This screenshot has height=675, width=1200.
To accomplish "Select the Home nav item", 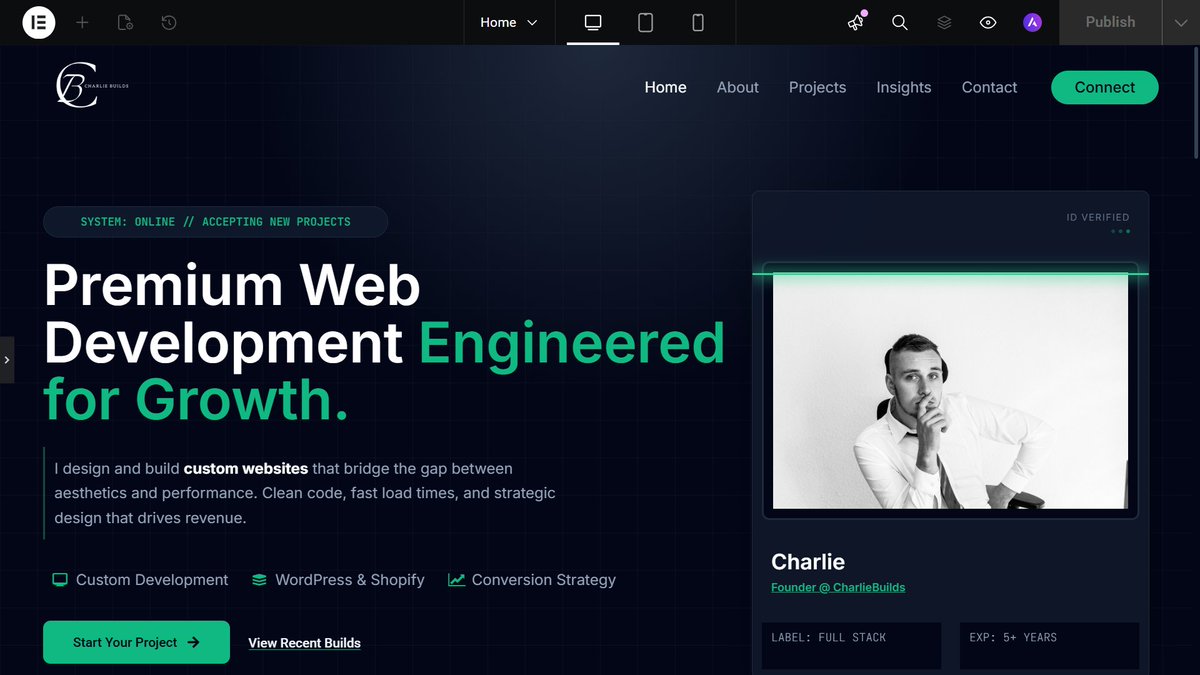I will [x=665, y=87].
